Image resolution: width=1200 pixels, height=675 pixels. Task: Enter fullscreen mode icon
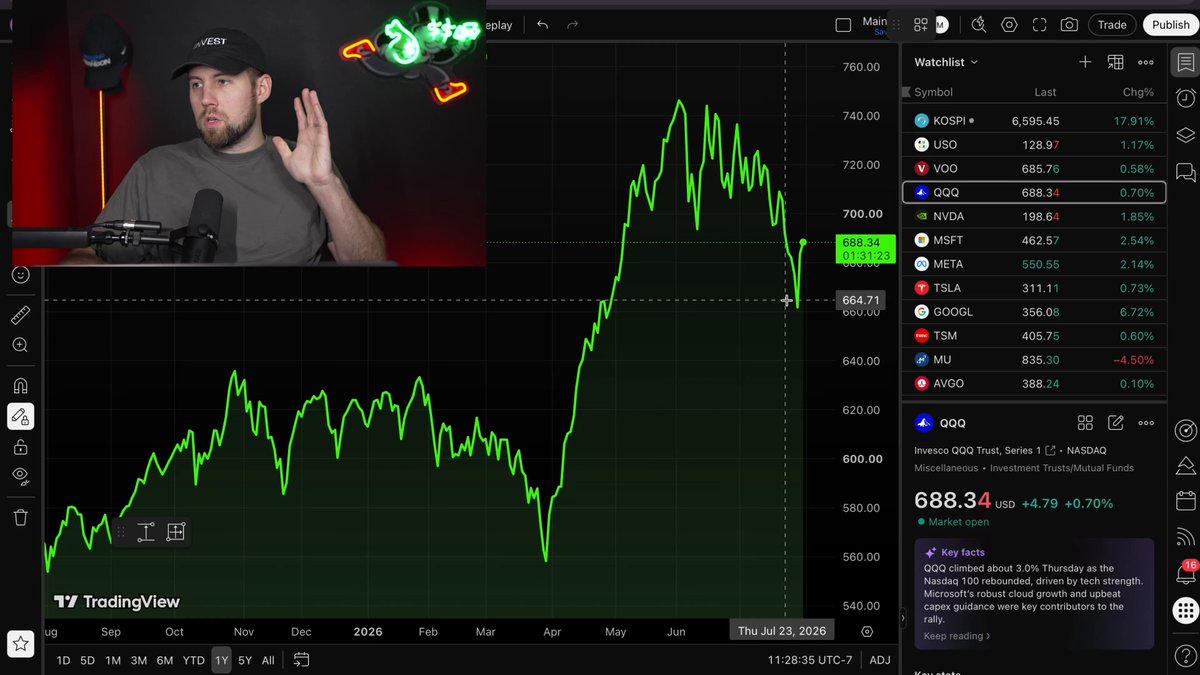(1039, 25)
